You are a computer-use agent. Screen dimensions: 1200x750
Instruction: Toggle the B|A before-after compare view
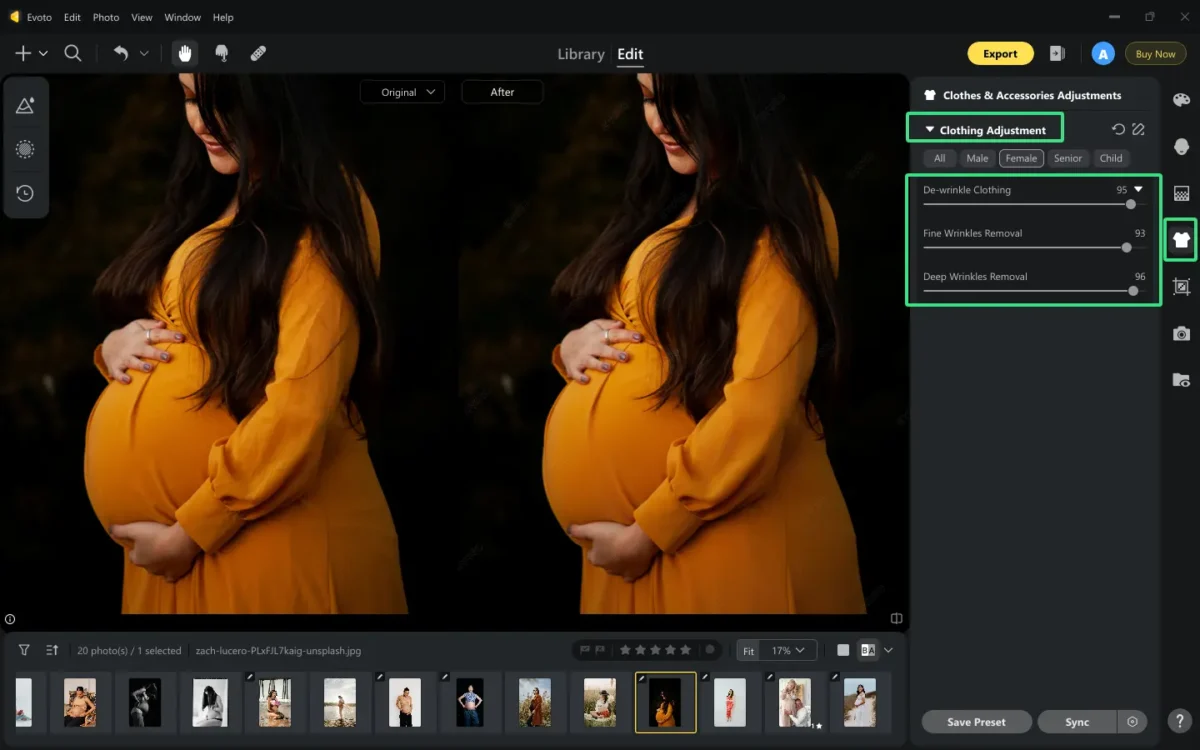coord(868,650)
